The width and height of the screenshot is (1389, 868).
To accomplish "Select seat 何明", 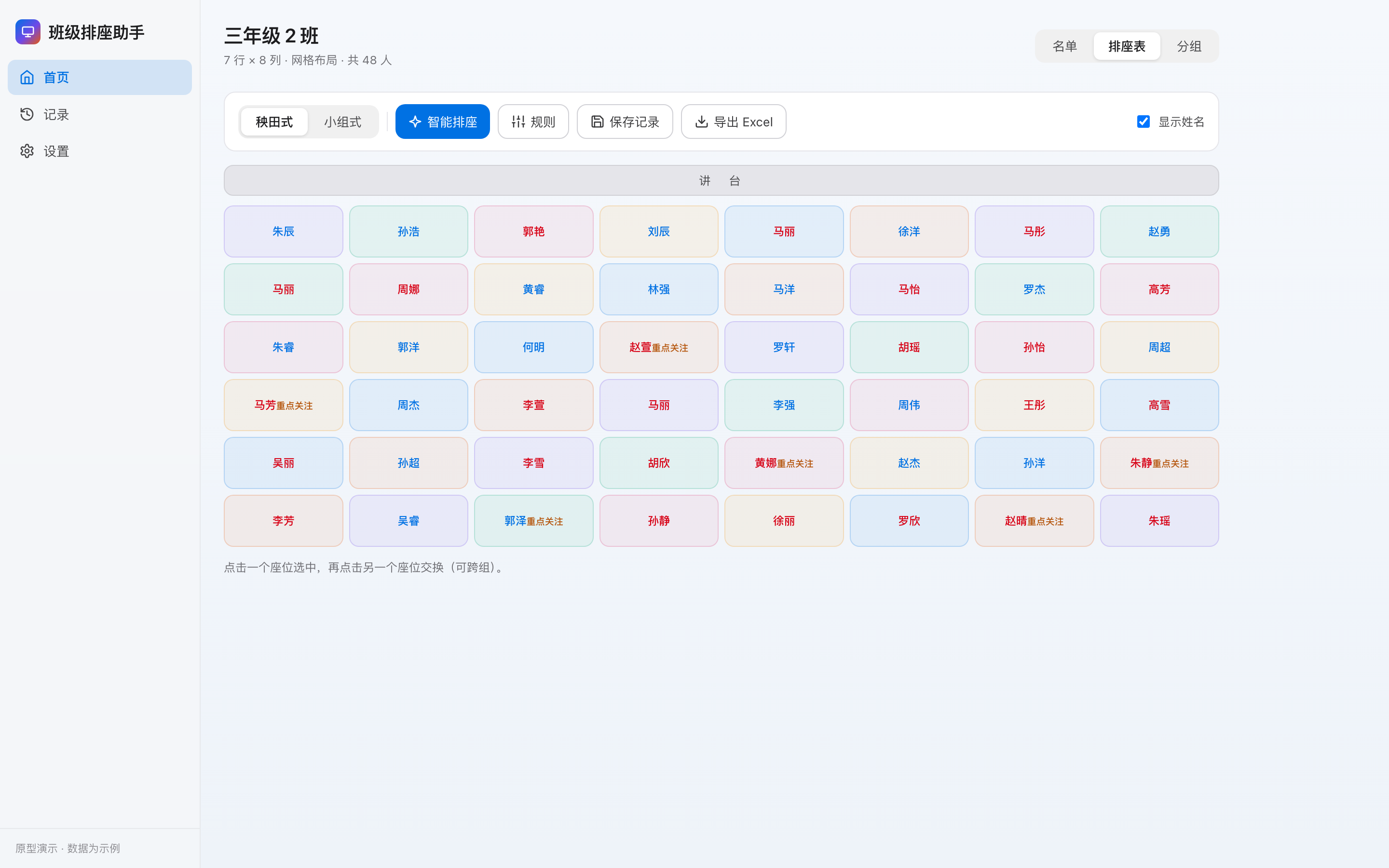I will [534, 347].
